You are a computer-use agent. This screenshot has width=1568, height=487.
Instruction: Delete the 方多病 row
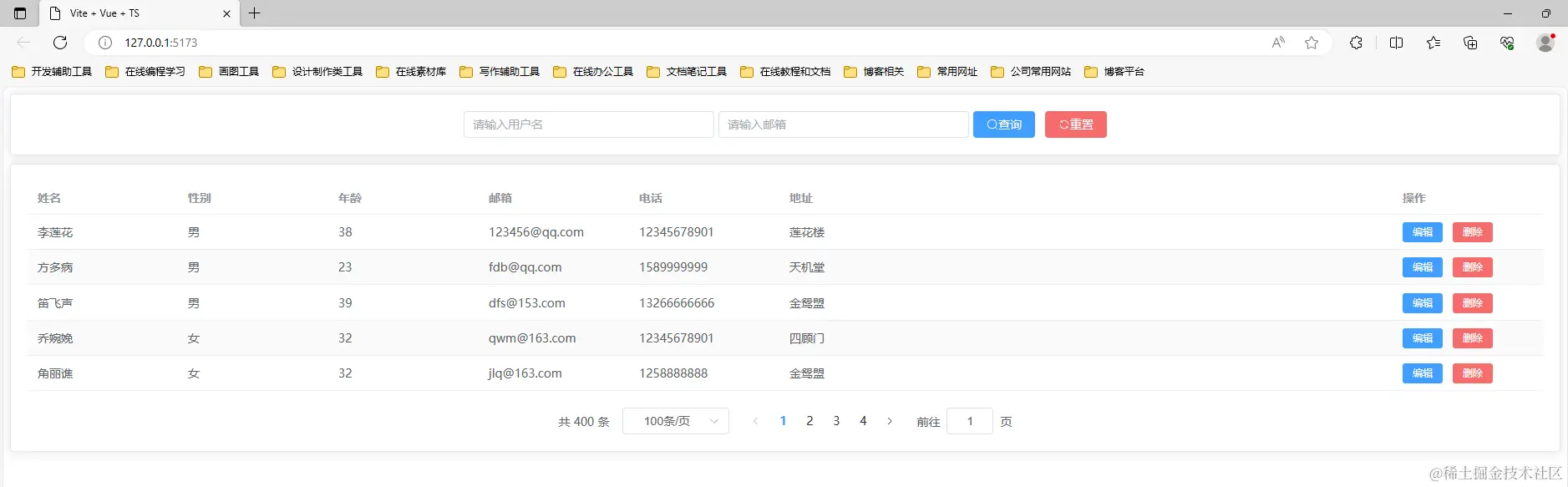(x=1473, y=267)
